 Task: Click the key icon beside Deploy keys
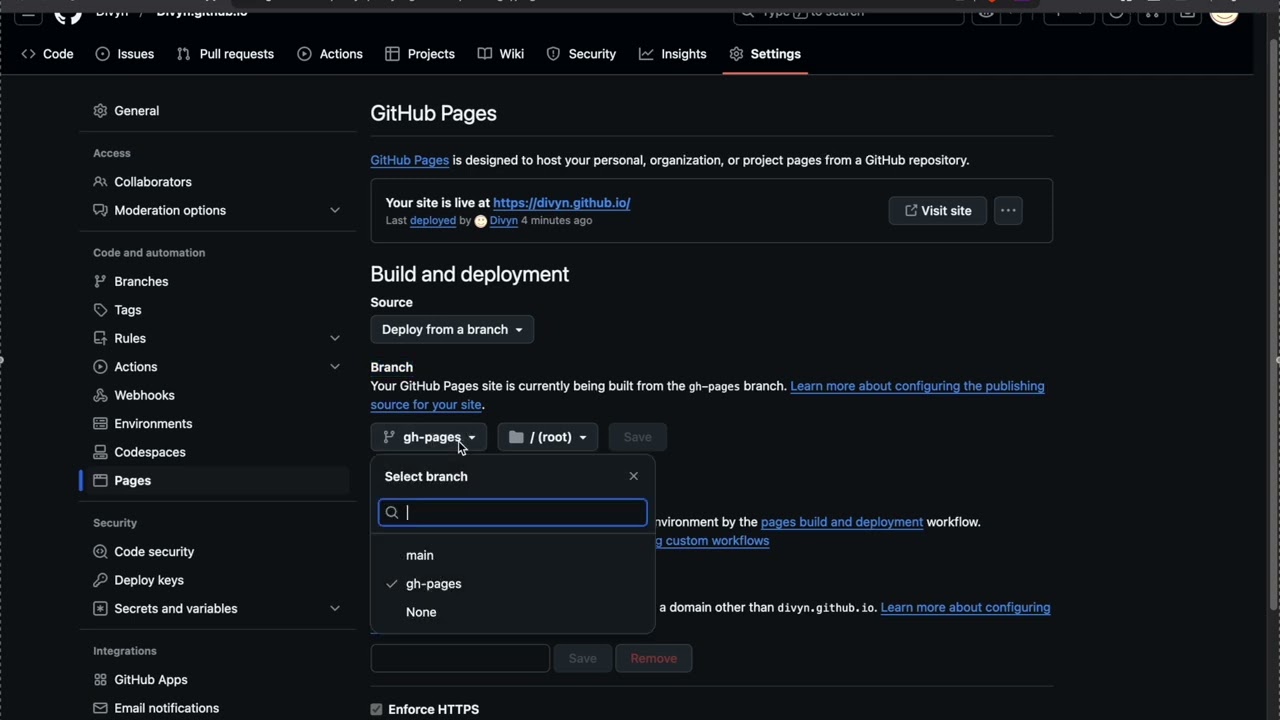(100, 580)
